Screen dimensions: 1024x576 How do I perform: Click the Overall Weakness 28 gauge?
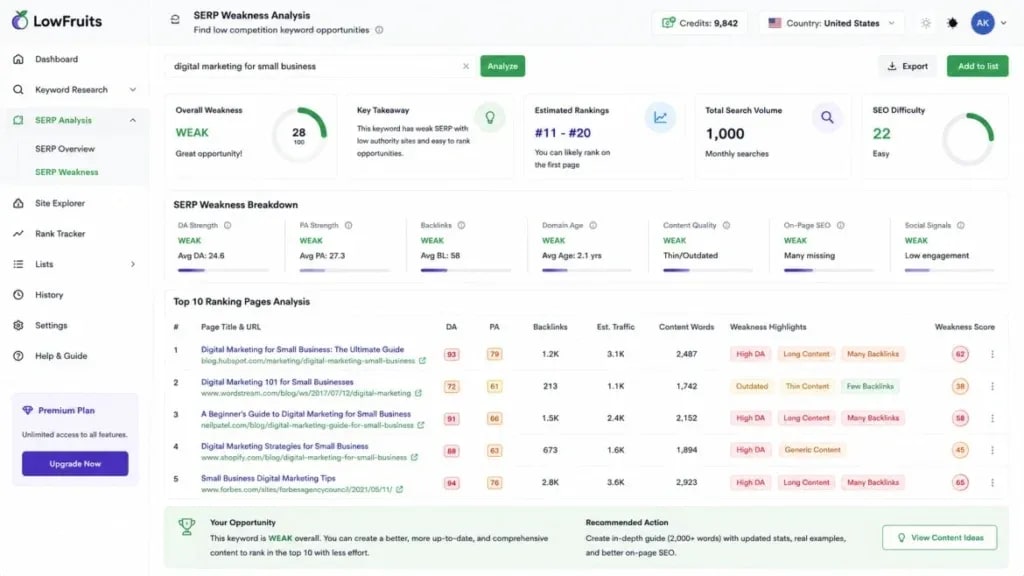coord(299,135)
